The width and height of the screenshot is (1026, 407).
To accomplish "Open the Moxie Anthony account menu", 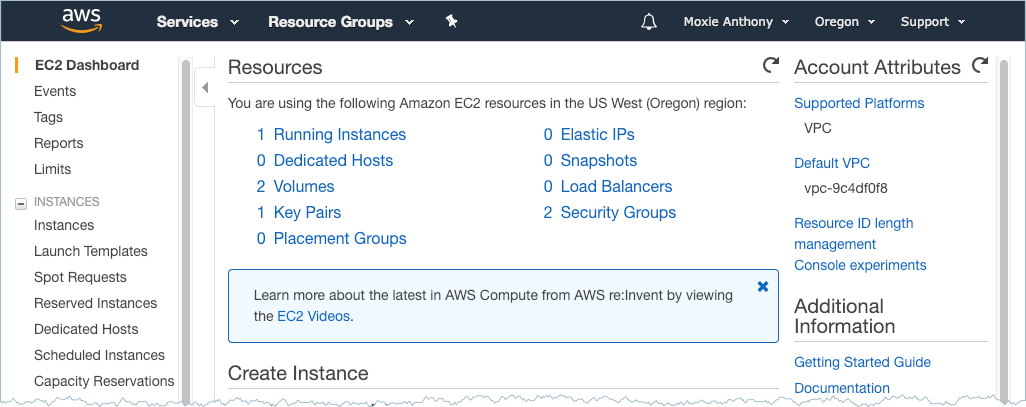I will pyautogui.click(x=736, y=22).
